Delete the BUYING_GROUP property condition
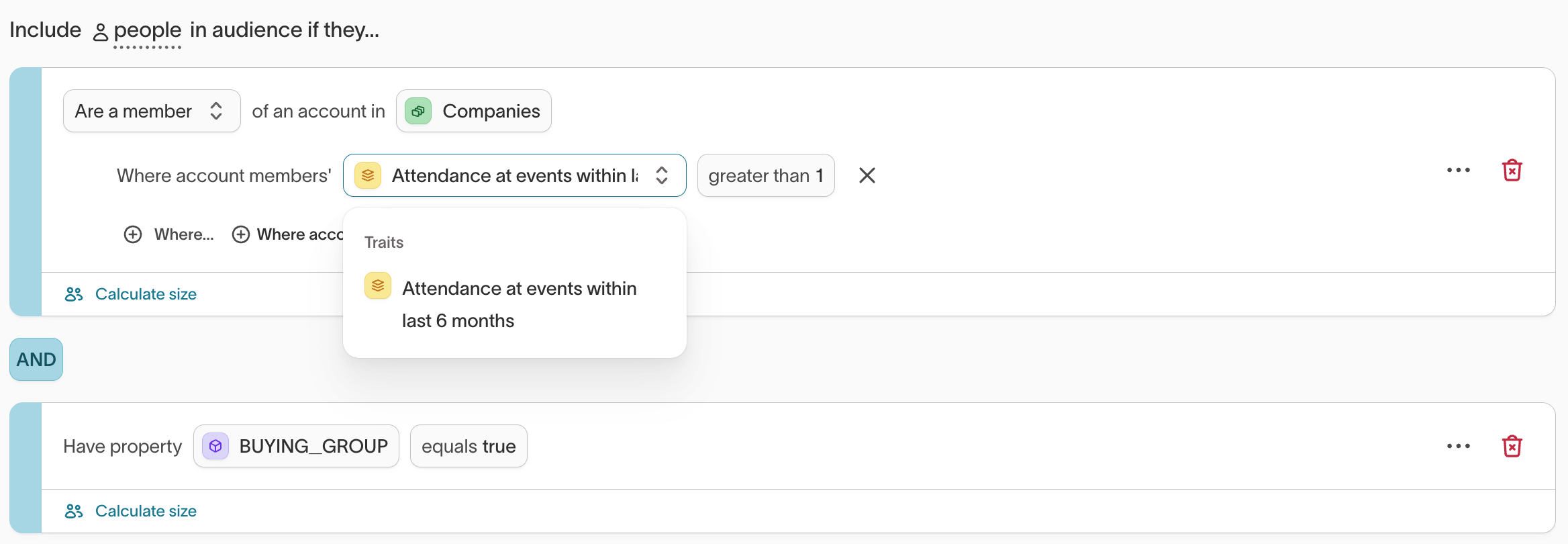1568x544 pixels. [x=1512, y=447]
